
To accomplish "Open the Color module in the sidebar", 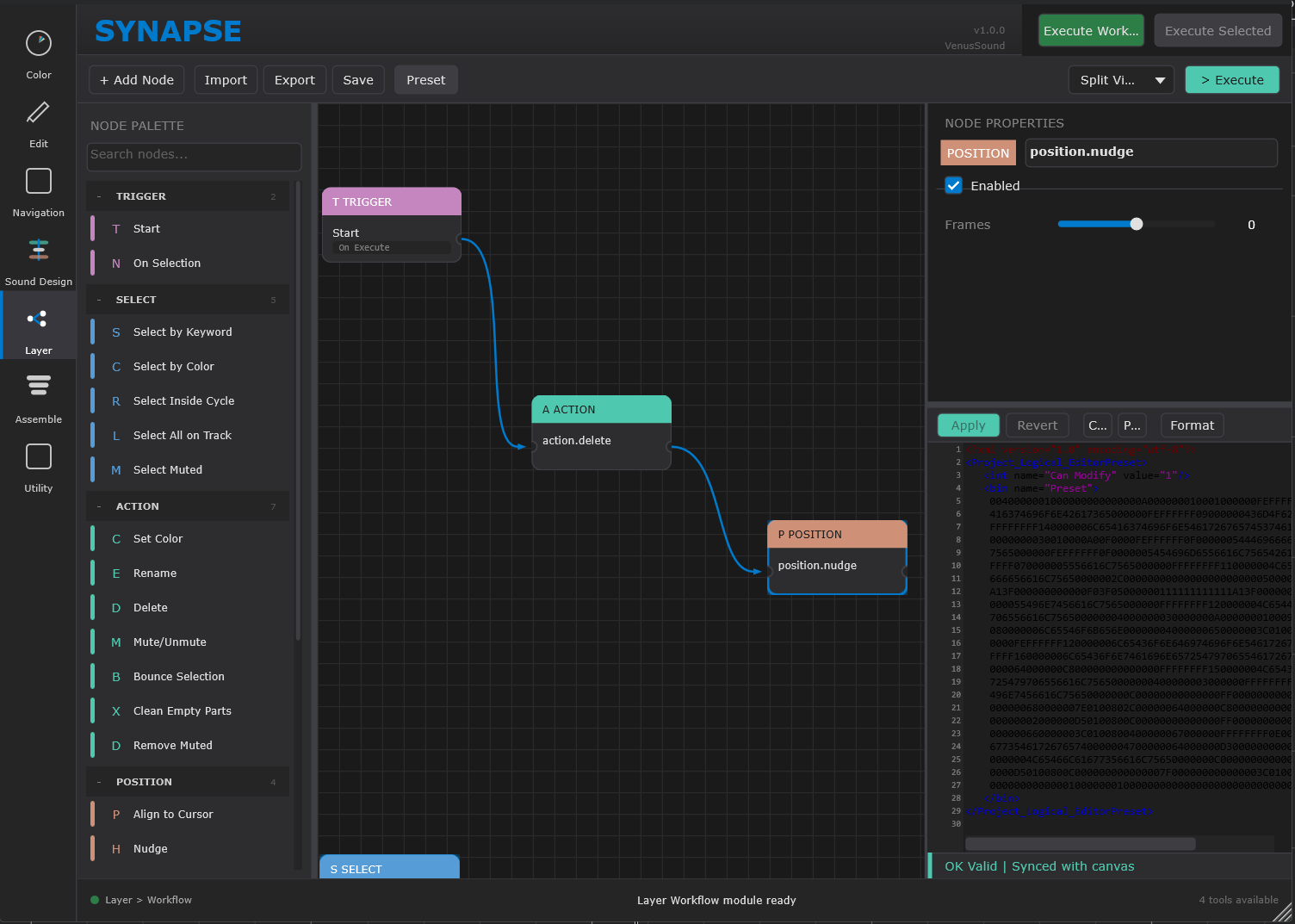I will pos(38,53).
